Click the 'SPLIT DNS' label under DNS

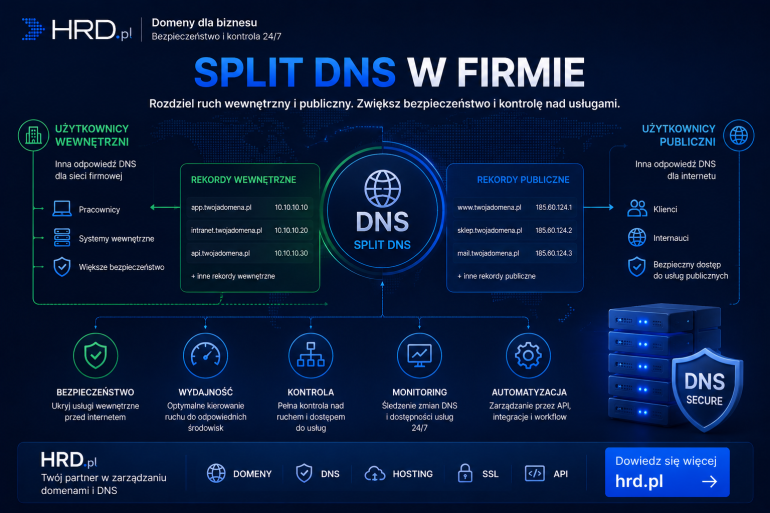382,244
